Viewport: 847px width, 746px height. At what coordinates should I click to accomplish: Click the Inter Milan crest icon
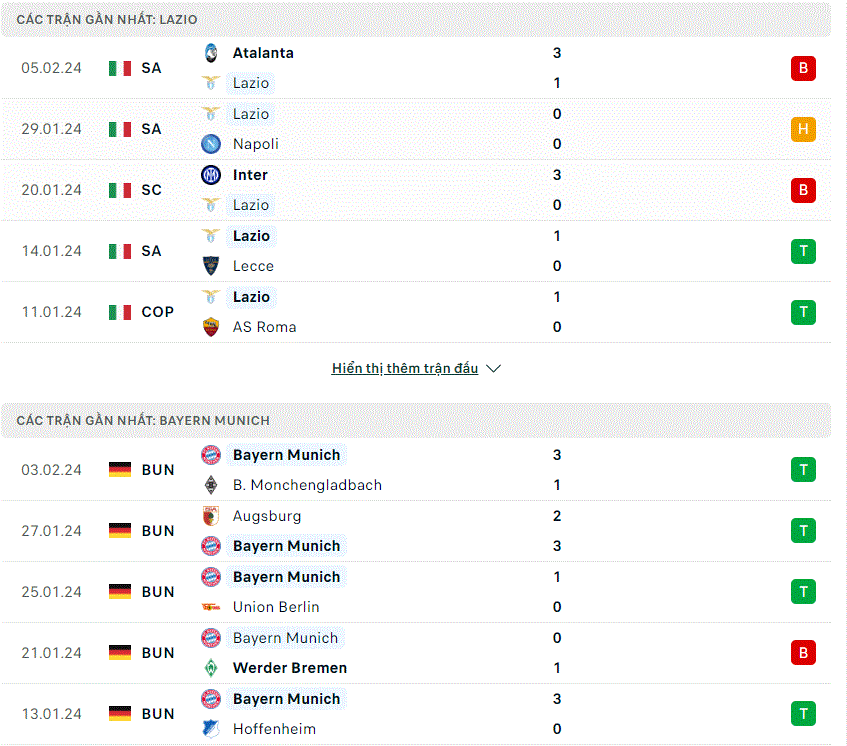(211, 175)
